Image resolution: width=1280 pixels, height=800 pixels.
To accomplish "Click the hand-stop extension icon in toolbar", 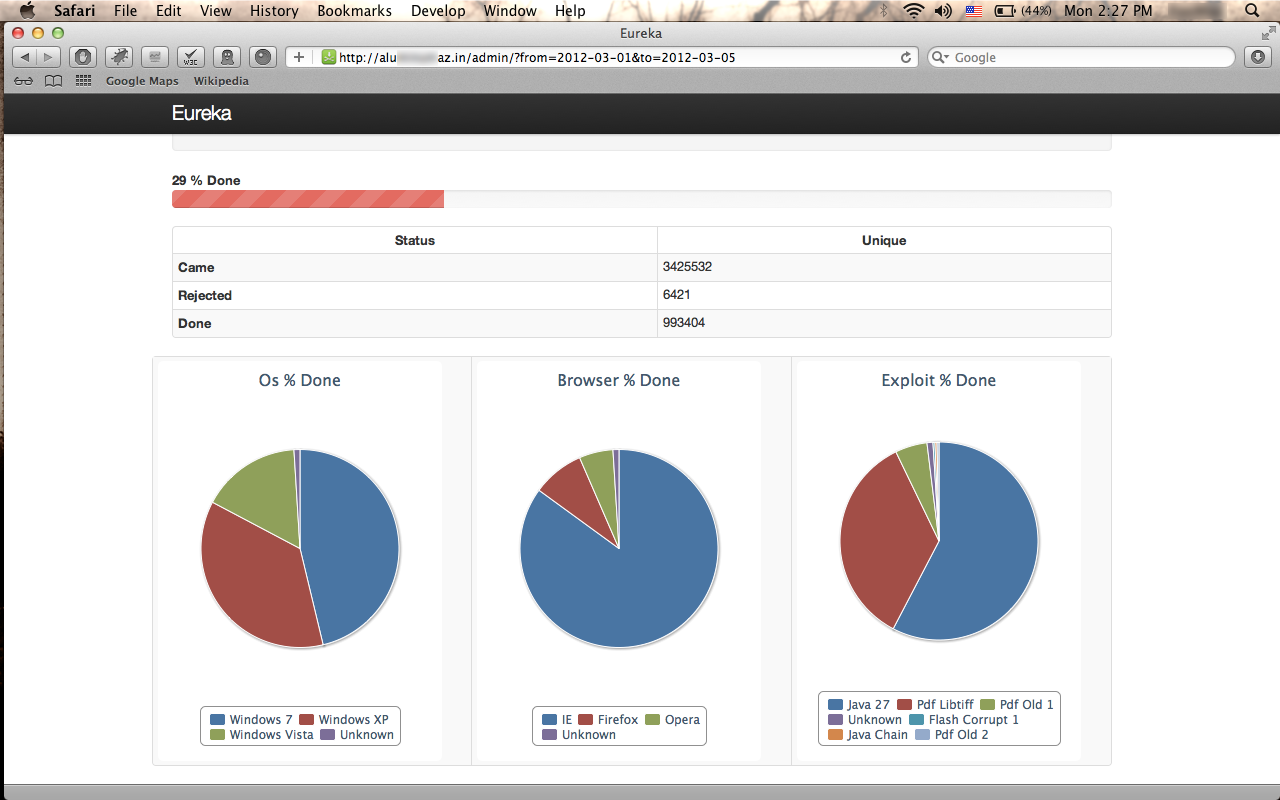I will pyautogui.click(x=82, y=57).
